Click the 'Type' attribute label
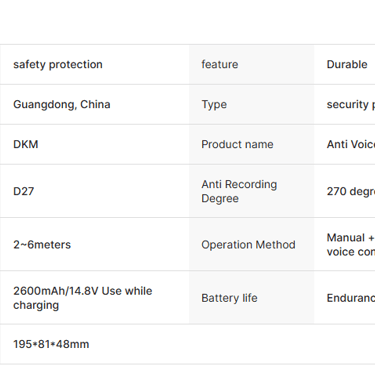This screenshot has width=375, height=366. [x=214, y=105]
